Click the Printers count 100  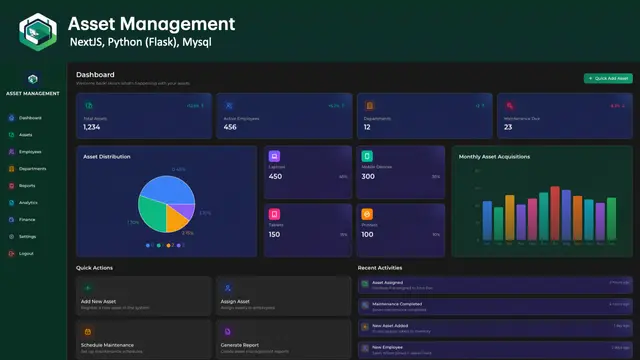(x=367, y=235)
